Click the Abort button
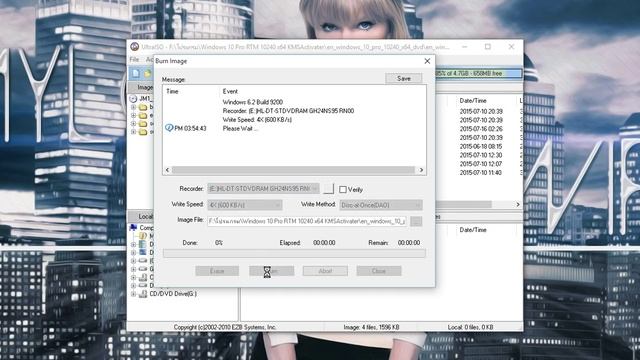640x360 pixels. (x=325, y=271)
